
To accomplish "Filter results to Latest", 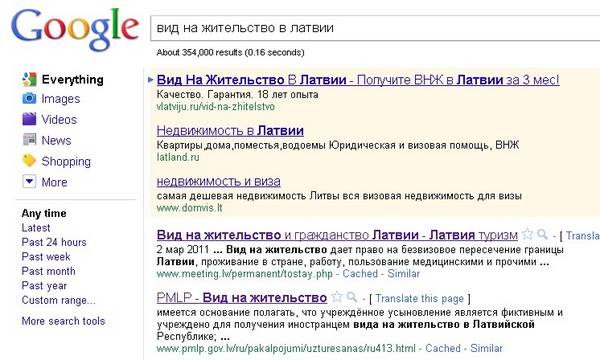I will (x=36, y=228).
